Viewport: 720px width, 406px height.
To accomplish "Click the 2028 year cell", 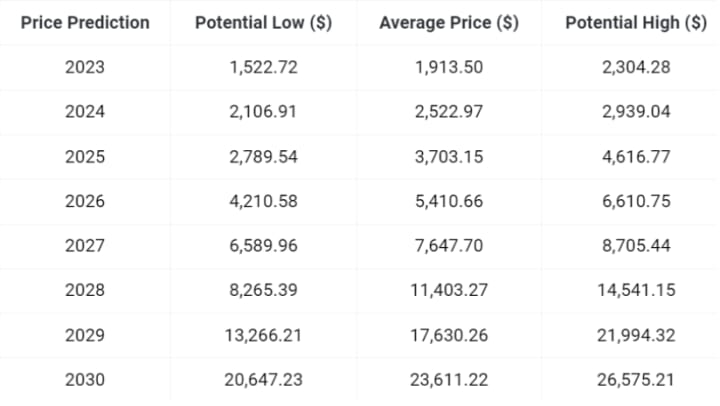I will (x=85, y=291).
